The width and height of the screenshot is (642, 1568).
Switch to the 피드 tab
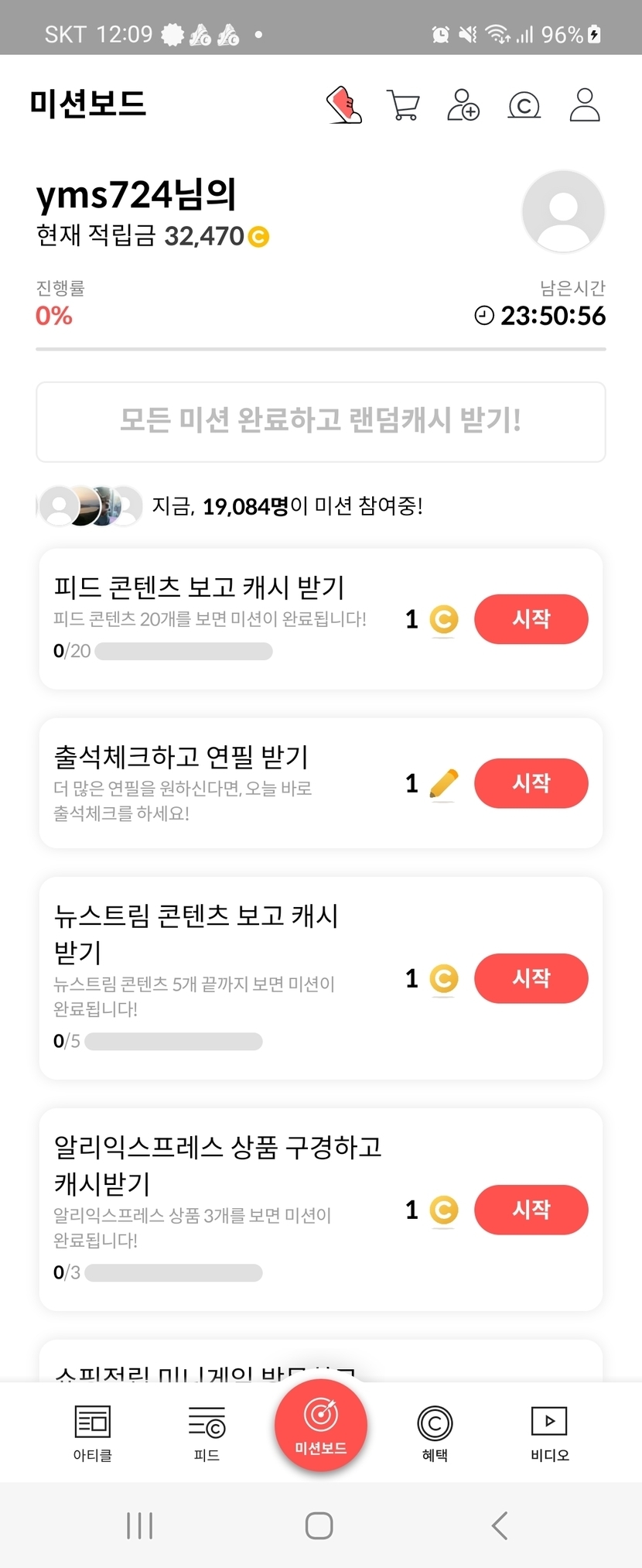tap(207, 1433)
